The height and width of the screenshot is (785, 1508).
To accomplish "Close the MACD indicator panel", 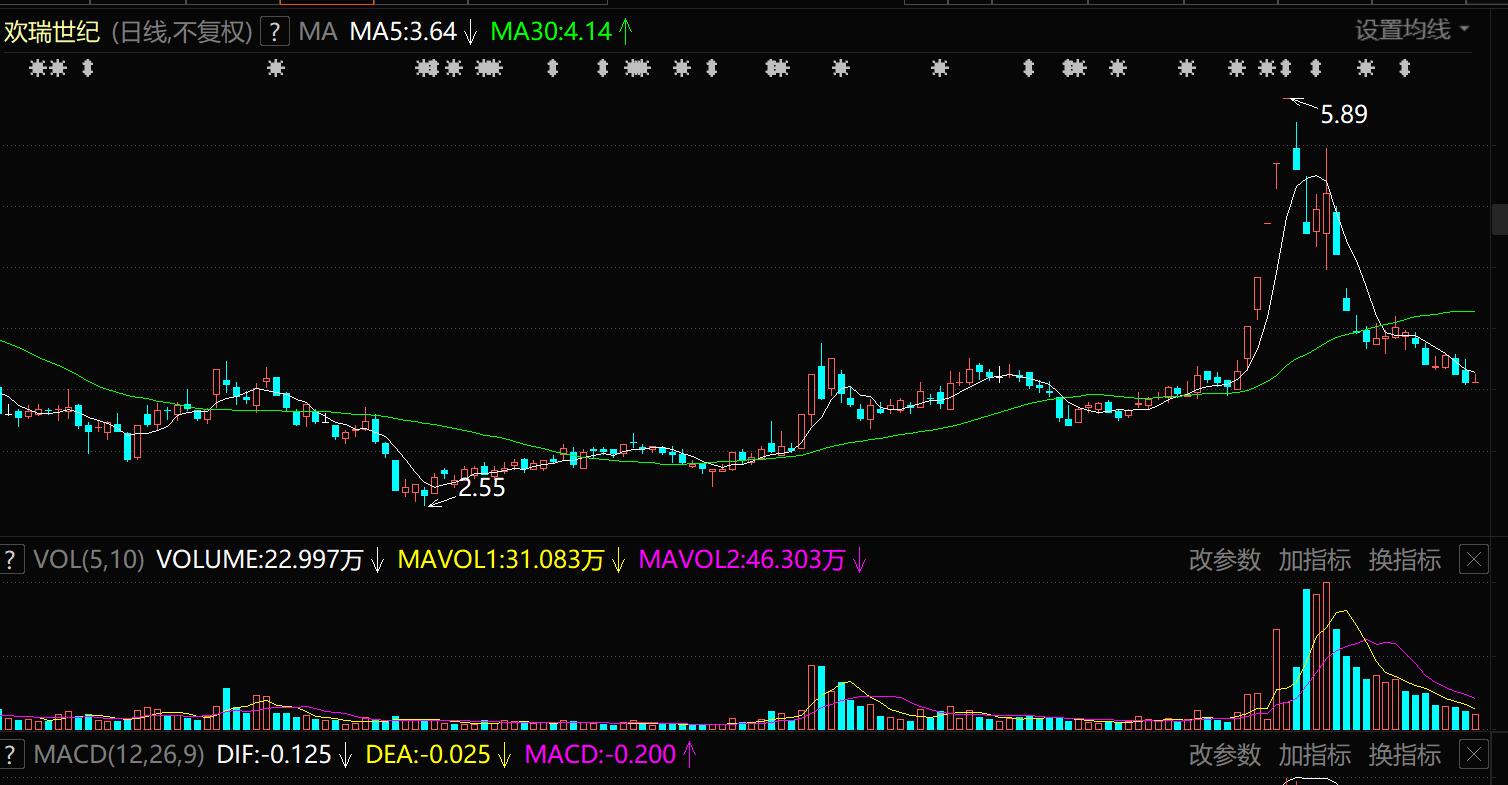I will click(x=1475, y=754).
